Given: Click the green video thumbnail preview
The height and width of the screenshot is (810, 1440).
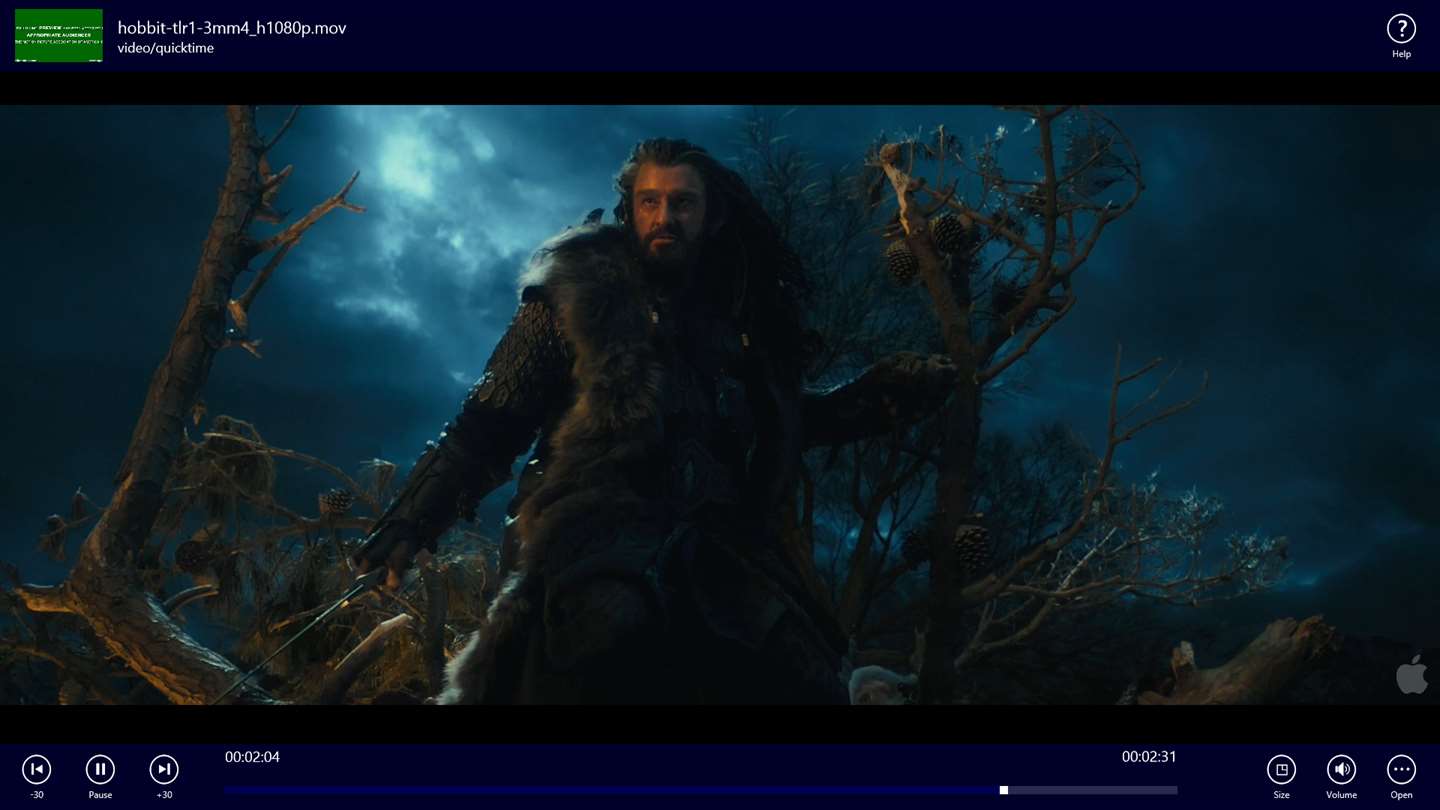Looking at the screenshot, I should [x=59, y=35].
